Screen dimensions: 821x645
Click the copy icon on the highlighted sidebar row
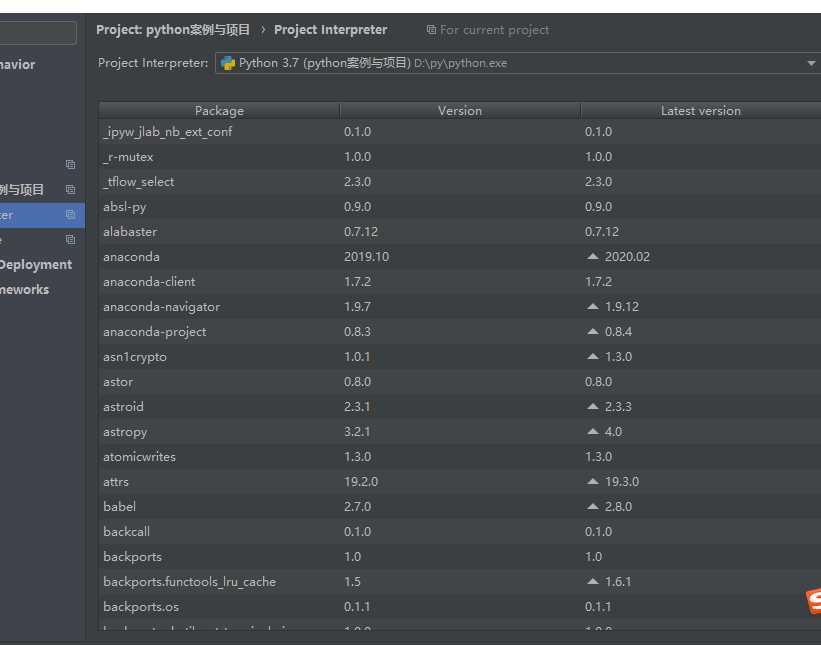pos(70,215)
